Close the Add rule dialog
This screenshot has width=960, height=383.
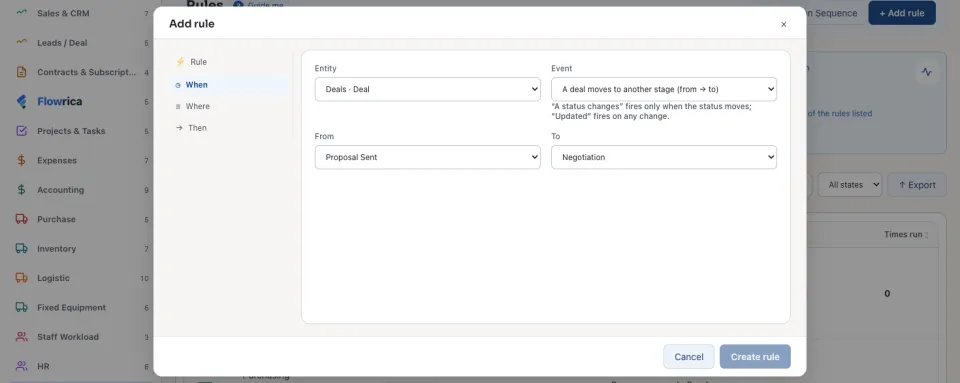784,24
